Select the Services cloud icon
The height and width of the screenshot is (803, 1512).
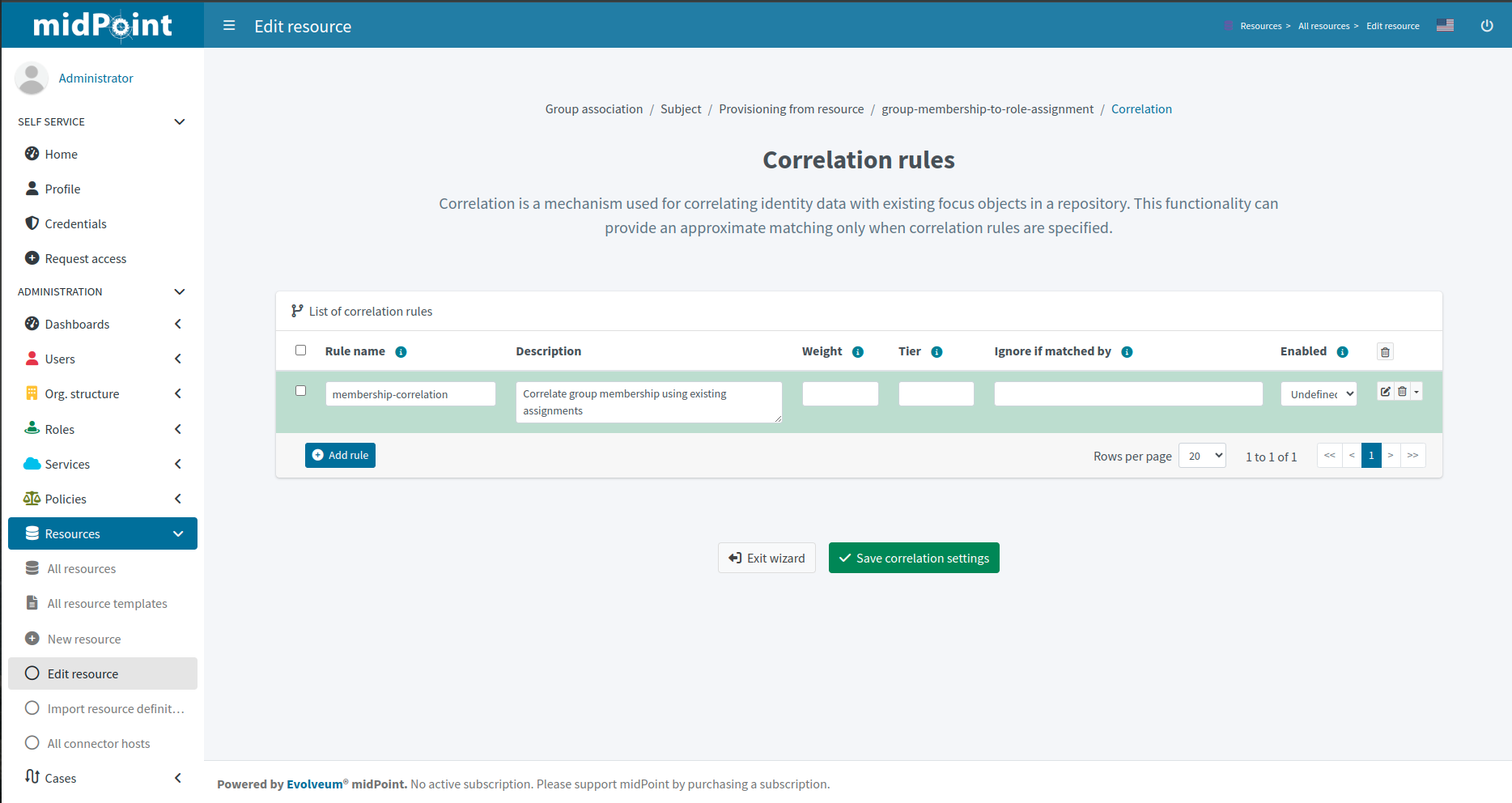(x=32, y=463)
